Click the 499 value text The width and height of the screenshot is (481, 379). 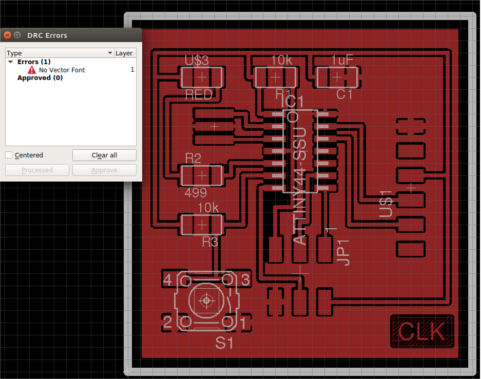click(x=196, y=192)
